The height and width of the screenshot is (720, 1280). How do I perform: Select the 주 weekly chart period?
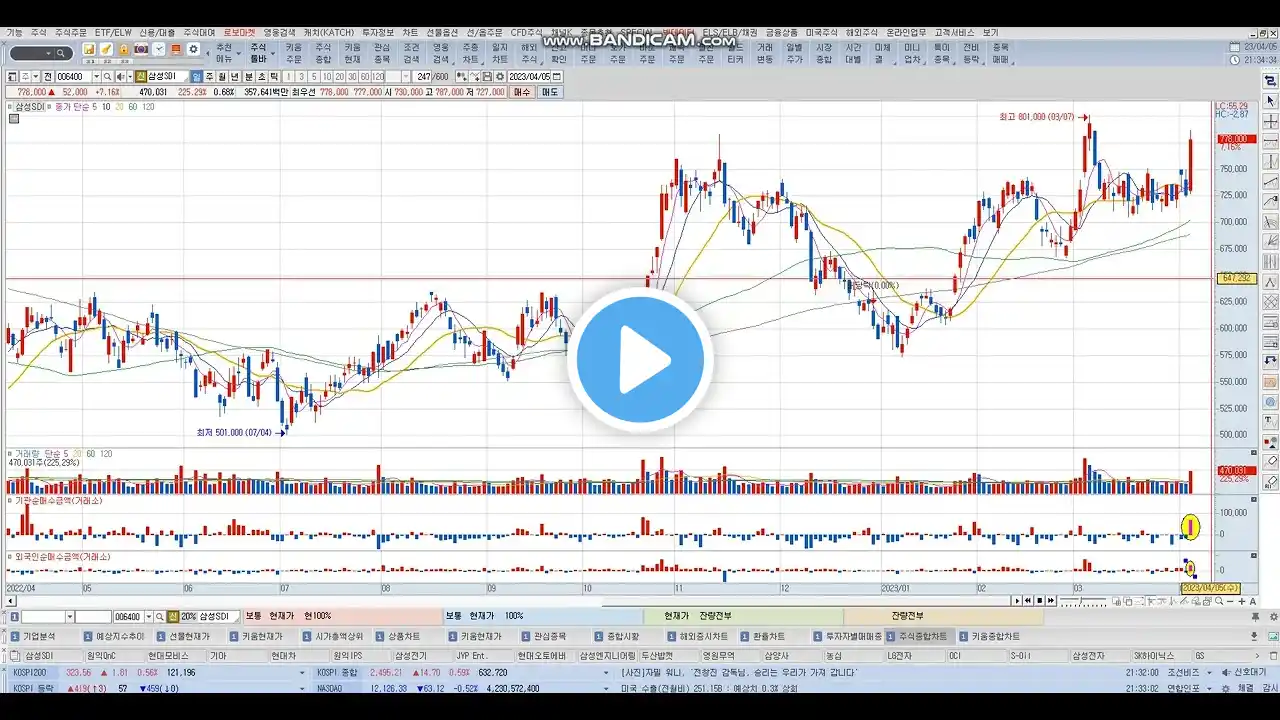209,77
